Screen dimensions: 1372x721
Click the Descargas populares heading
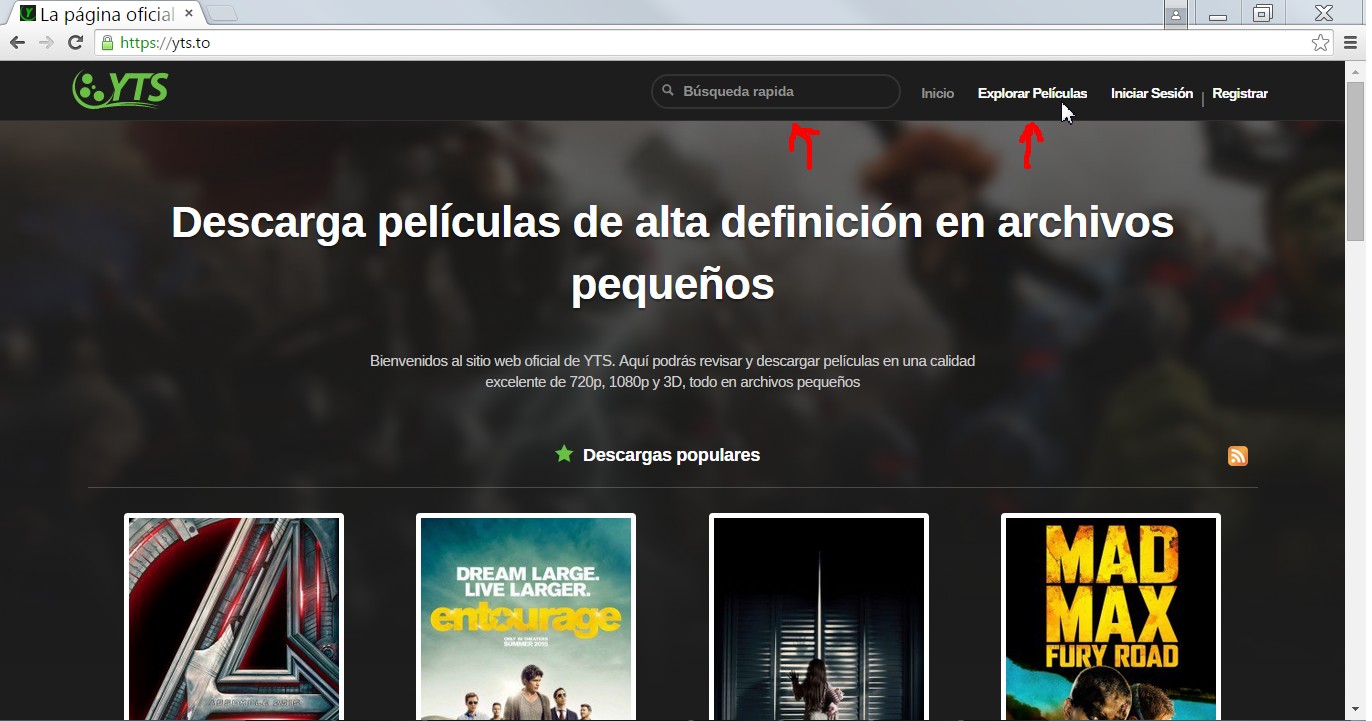671,455
